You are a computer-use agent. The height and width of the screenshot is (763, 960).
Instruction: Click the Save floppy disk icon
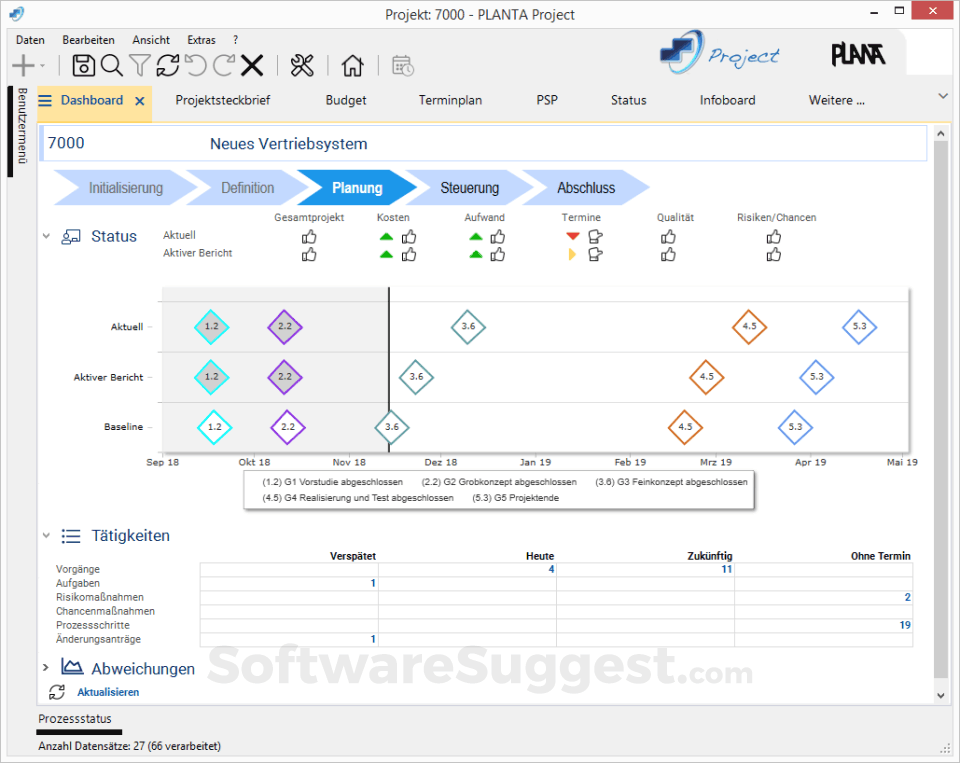pyautogui.click(x=83, y=65)
